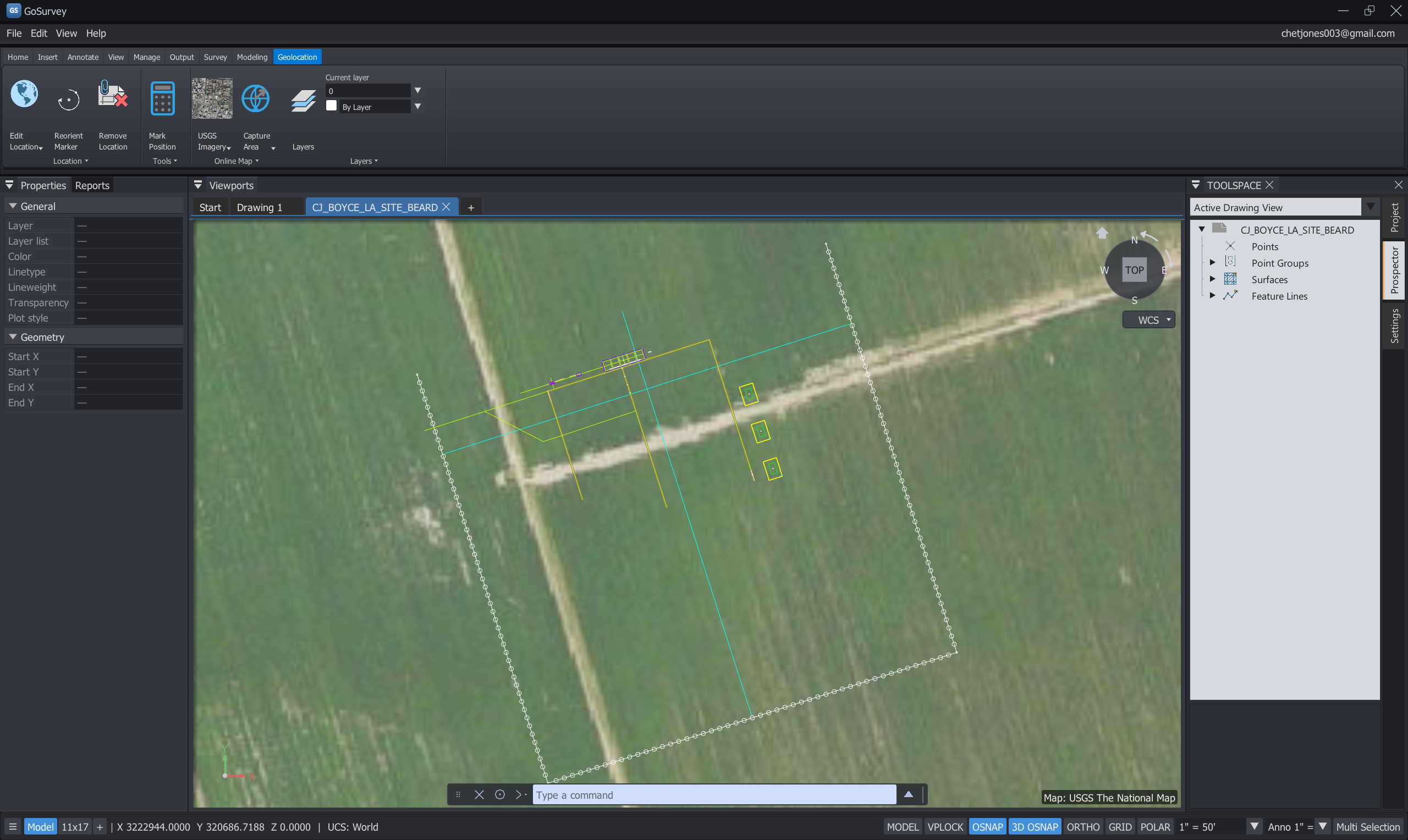Expand the Location panel group
Viewport: 1408px width, 840px height.
pyautogui.click(x=71, y=161)
